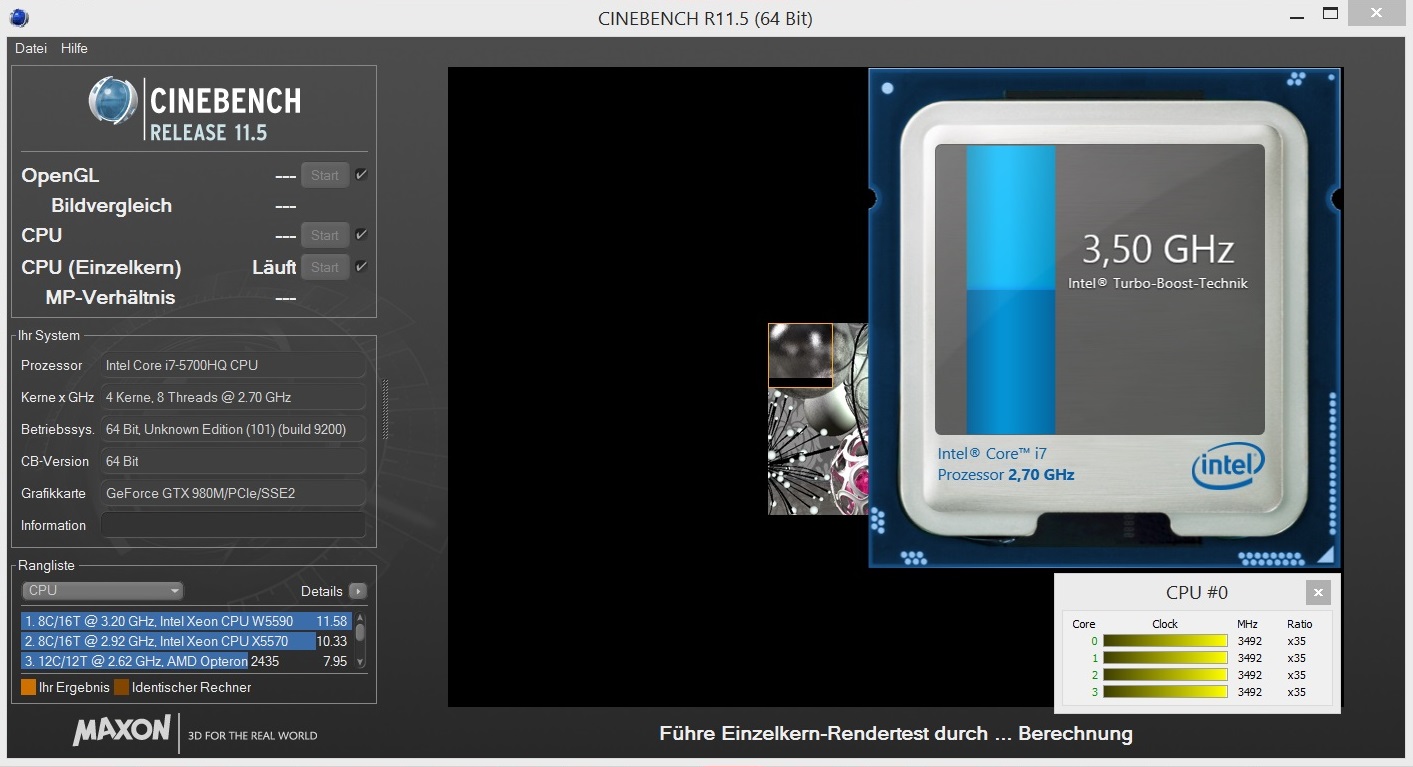Click the Kerne x GHz value field

pyautogui.click(x=233, y=397)
